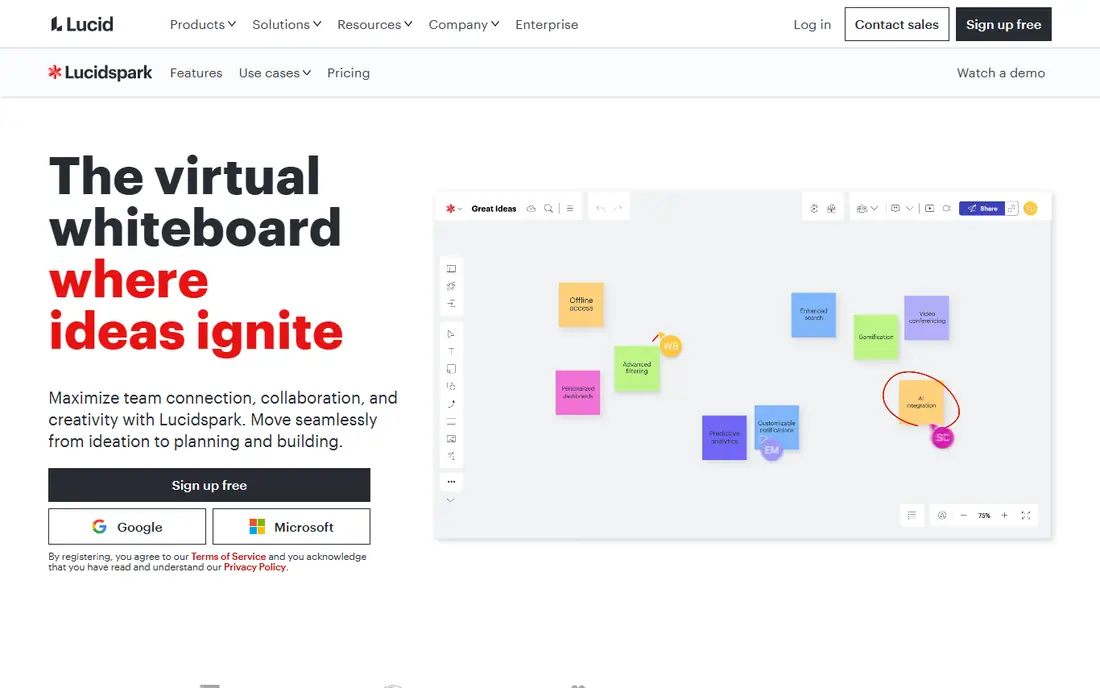
Task: Select the purple Predictive analytics sticky note
Action: pos(724,438)
